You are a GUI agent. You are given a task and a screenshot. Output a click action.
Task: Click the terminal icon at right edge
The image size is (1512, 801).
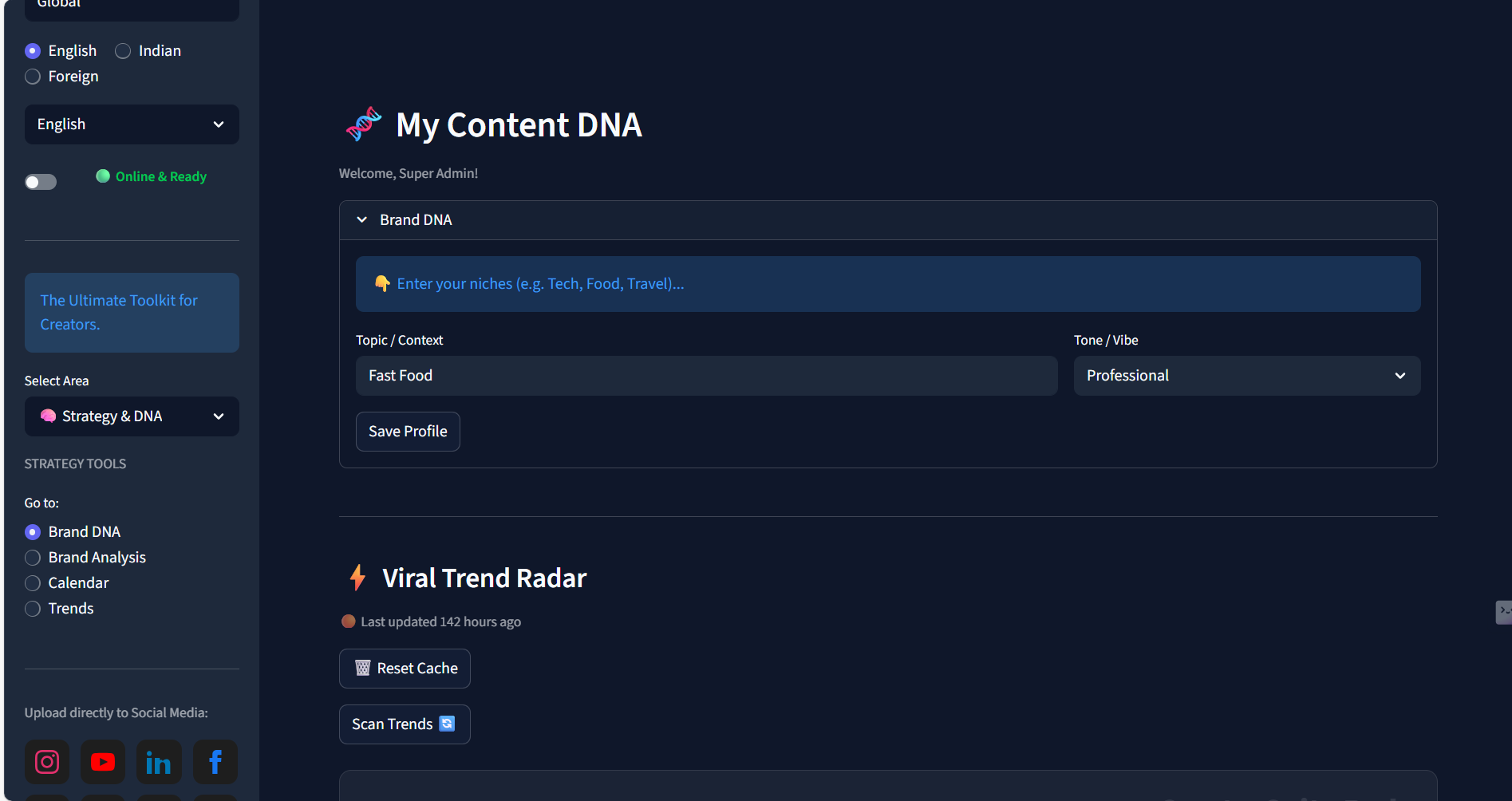[1503, 611]
